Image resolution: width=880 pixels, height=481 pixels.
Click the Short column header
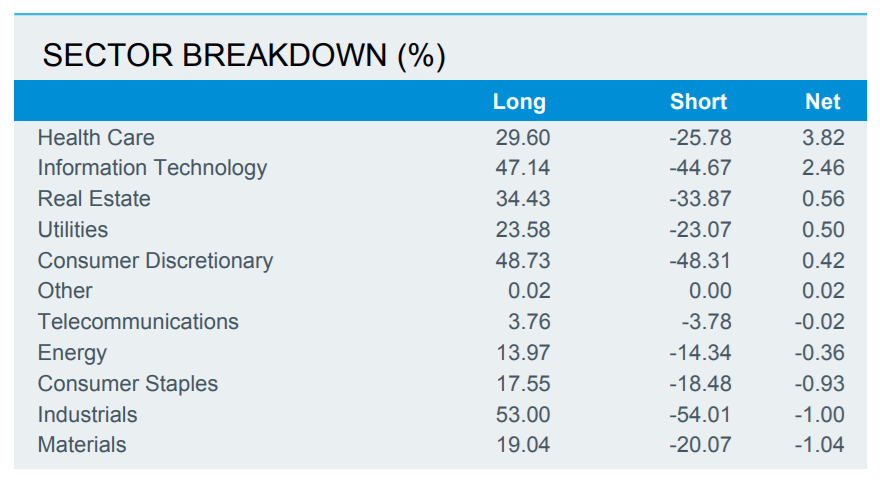(x=698, y=102)
